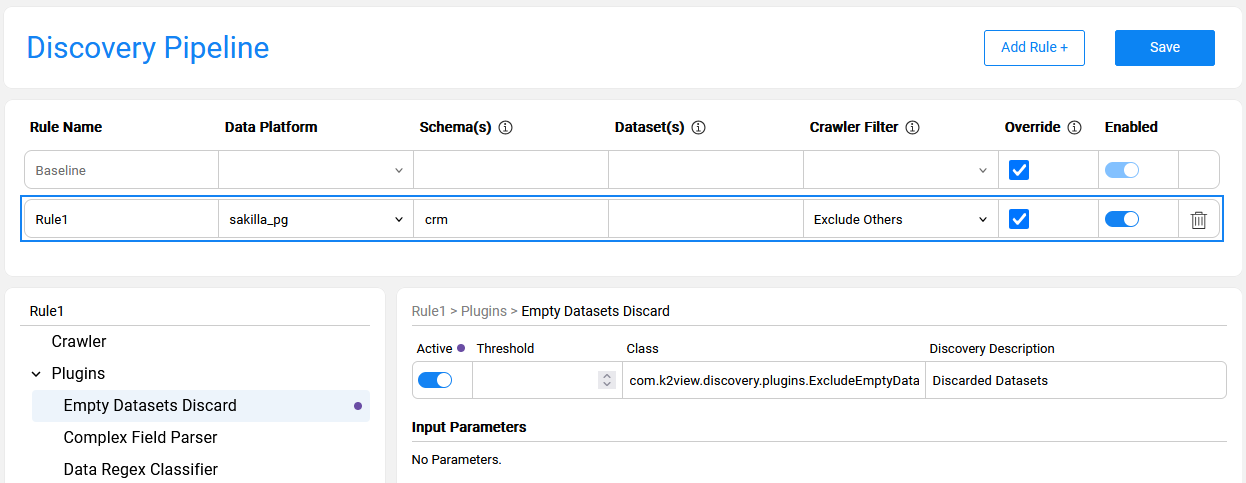Click the Threshold spinner arrows

[606, 380]
